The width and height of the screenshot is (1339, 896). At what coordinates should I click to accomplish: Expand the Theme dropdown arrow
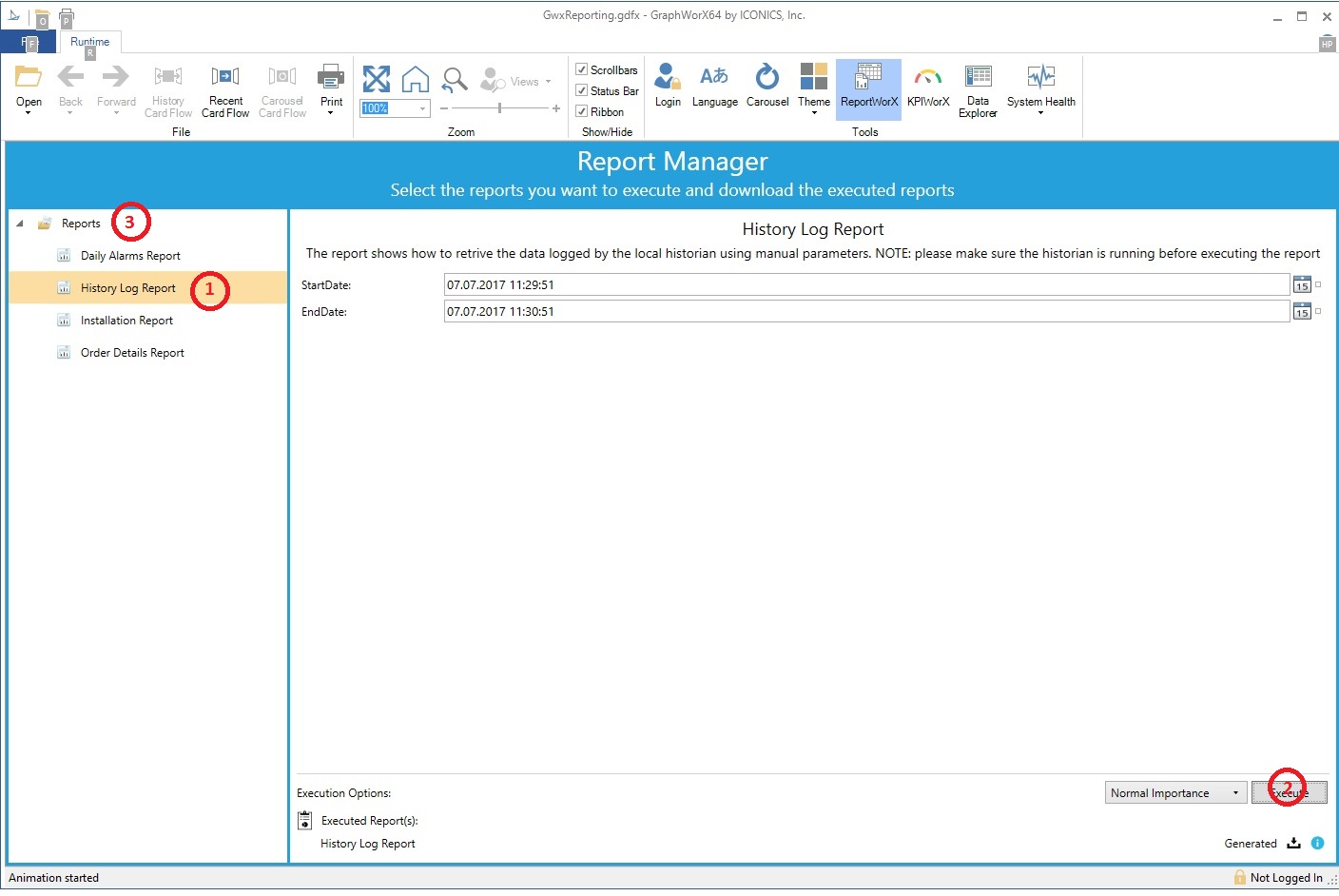(814, 113)
